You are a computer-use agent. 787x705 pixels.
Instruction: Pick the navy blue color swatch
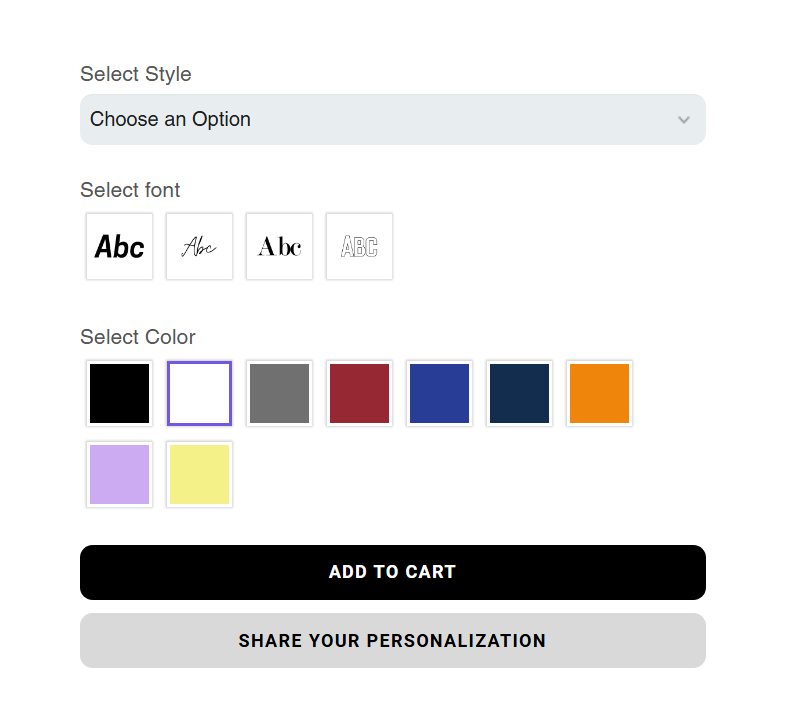click(x=520, y=394)
